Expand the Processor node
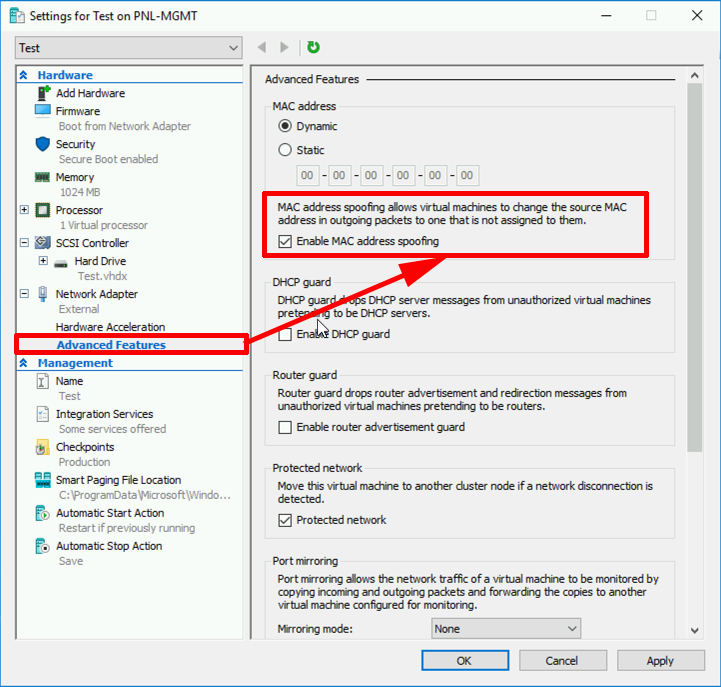Viewport: 721px width, 687px height. pos(24,210)
